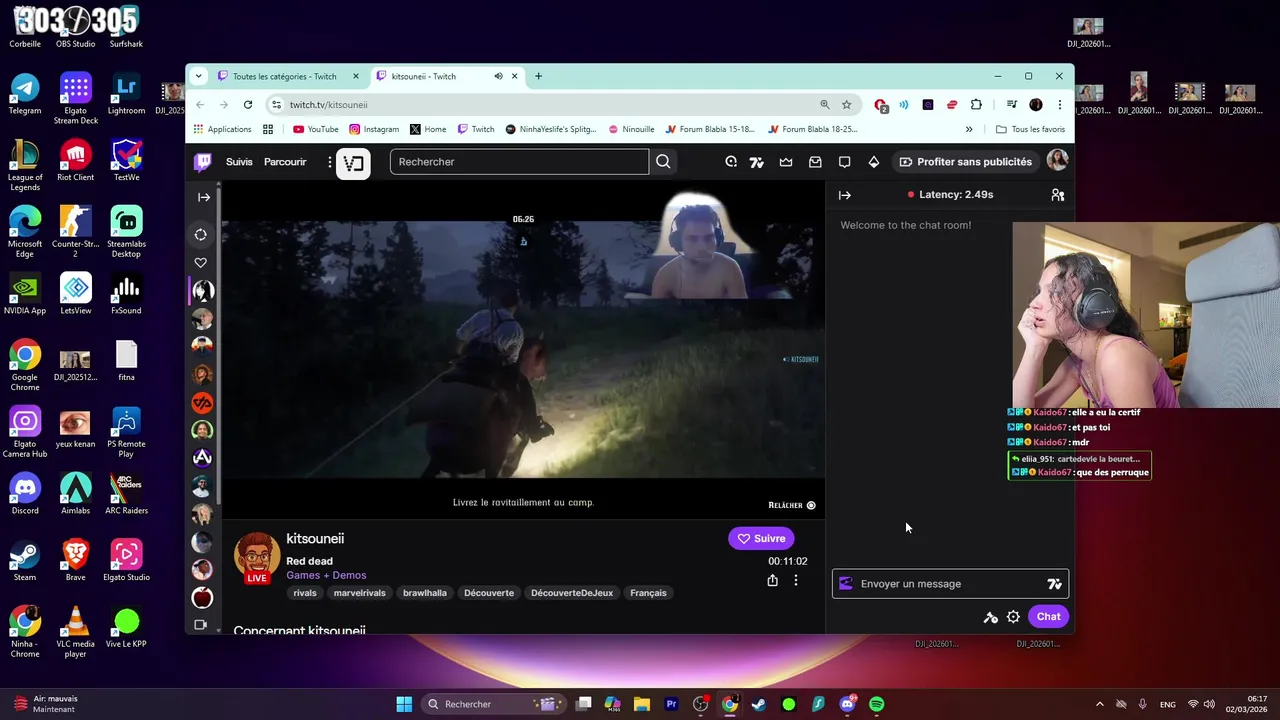Open the Instagram bookmark

coord(374,129)
